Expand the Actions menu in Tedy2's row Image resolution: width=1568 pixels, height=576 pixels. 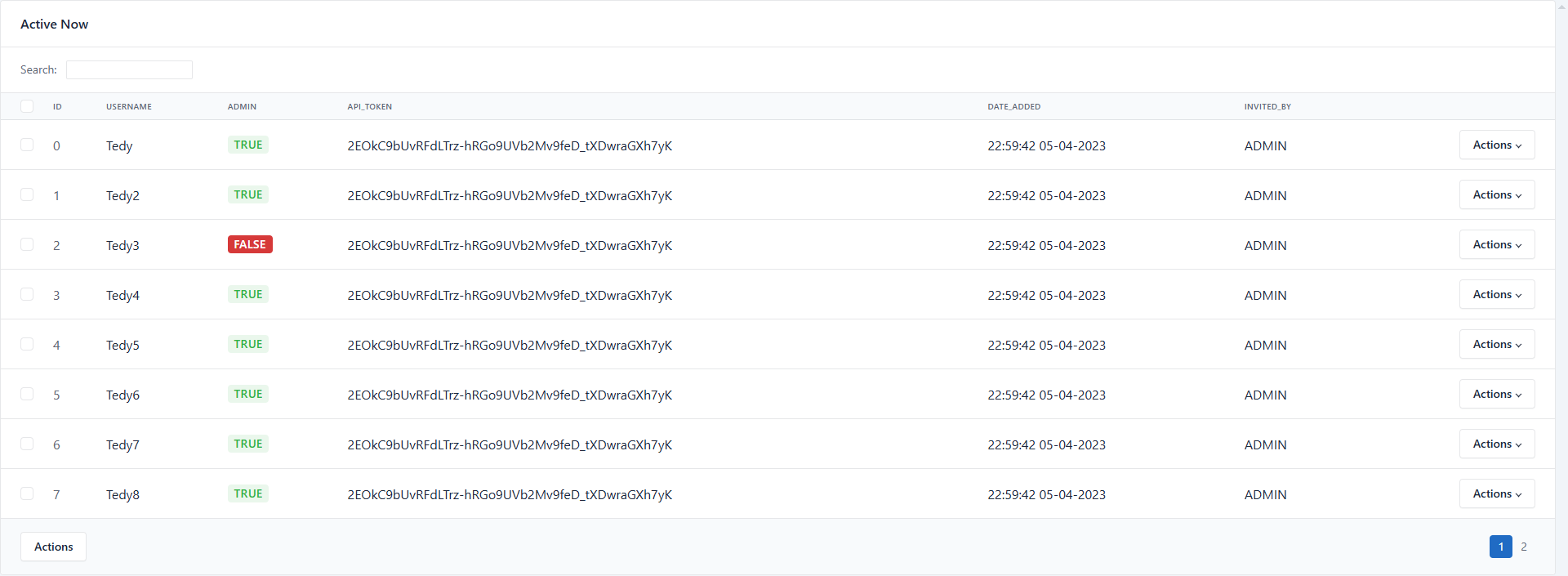point(1497,194)
